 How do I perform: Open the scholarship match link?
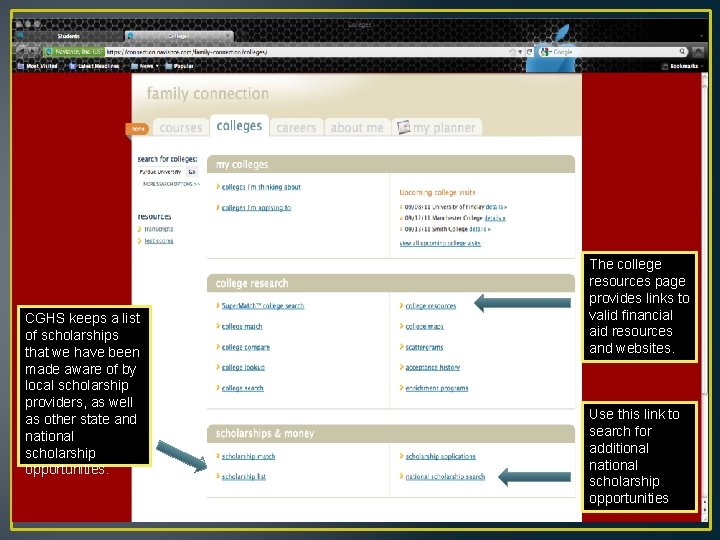248,456
